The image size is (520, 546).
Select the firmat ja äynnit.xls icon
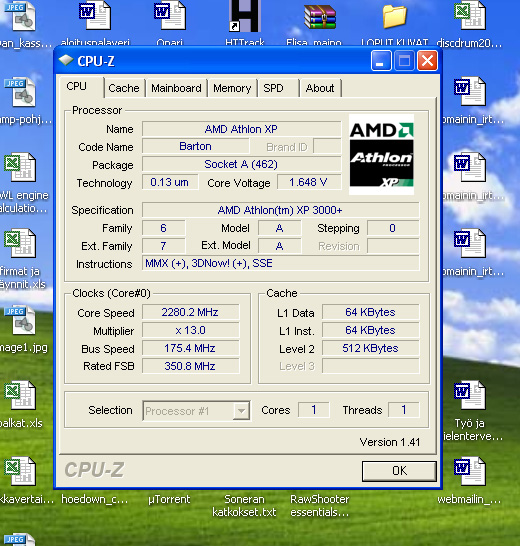pyautogui.click(x=20, y=243)
